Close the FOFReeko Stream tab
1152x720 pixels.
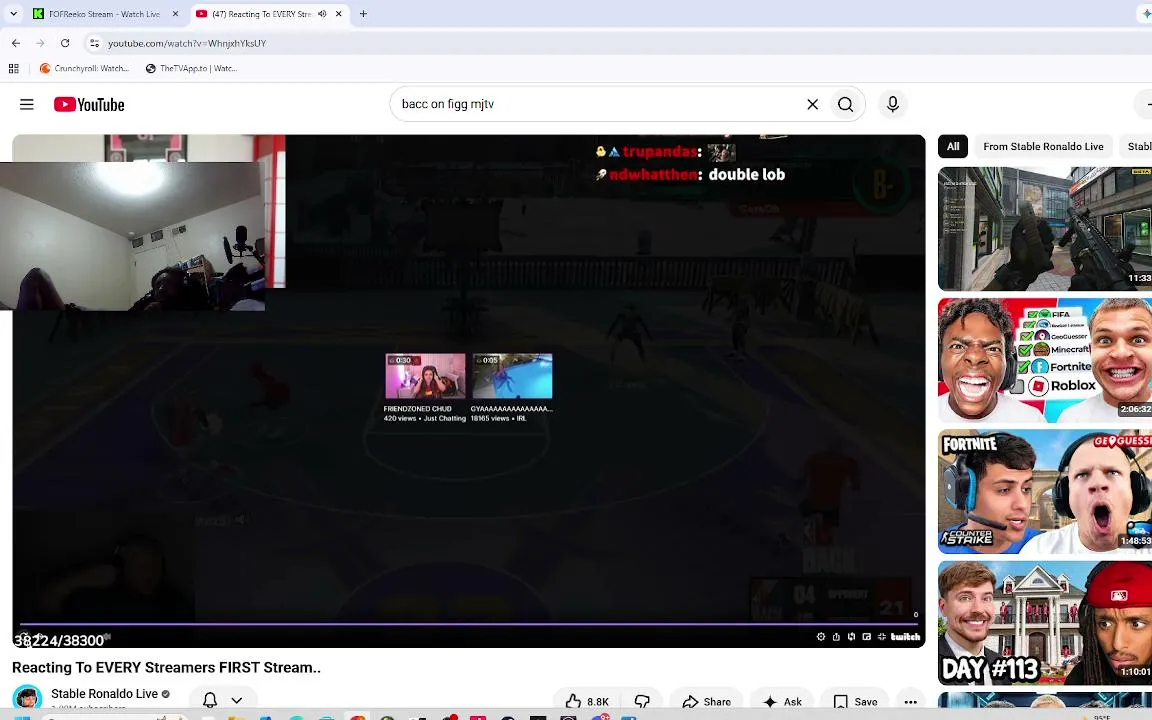[175, 14]
